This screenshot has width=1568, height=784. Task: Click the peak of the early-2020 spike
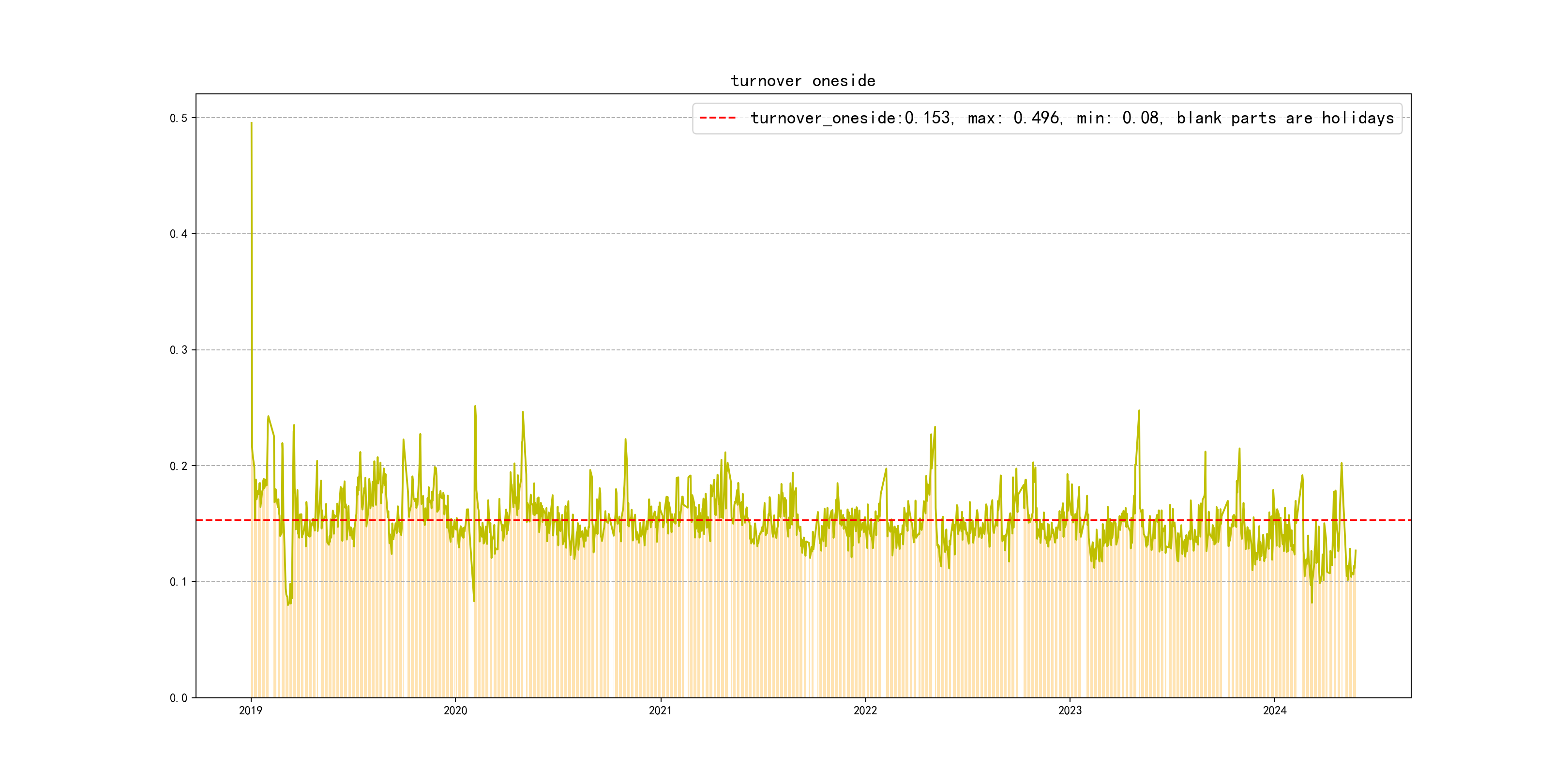pyautogui.click(x=475, y=407)
